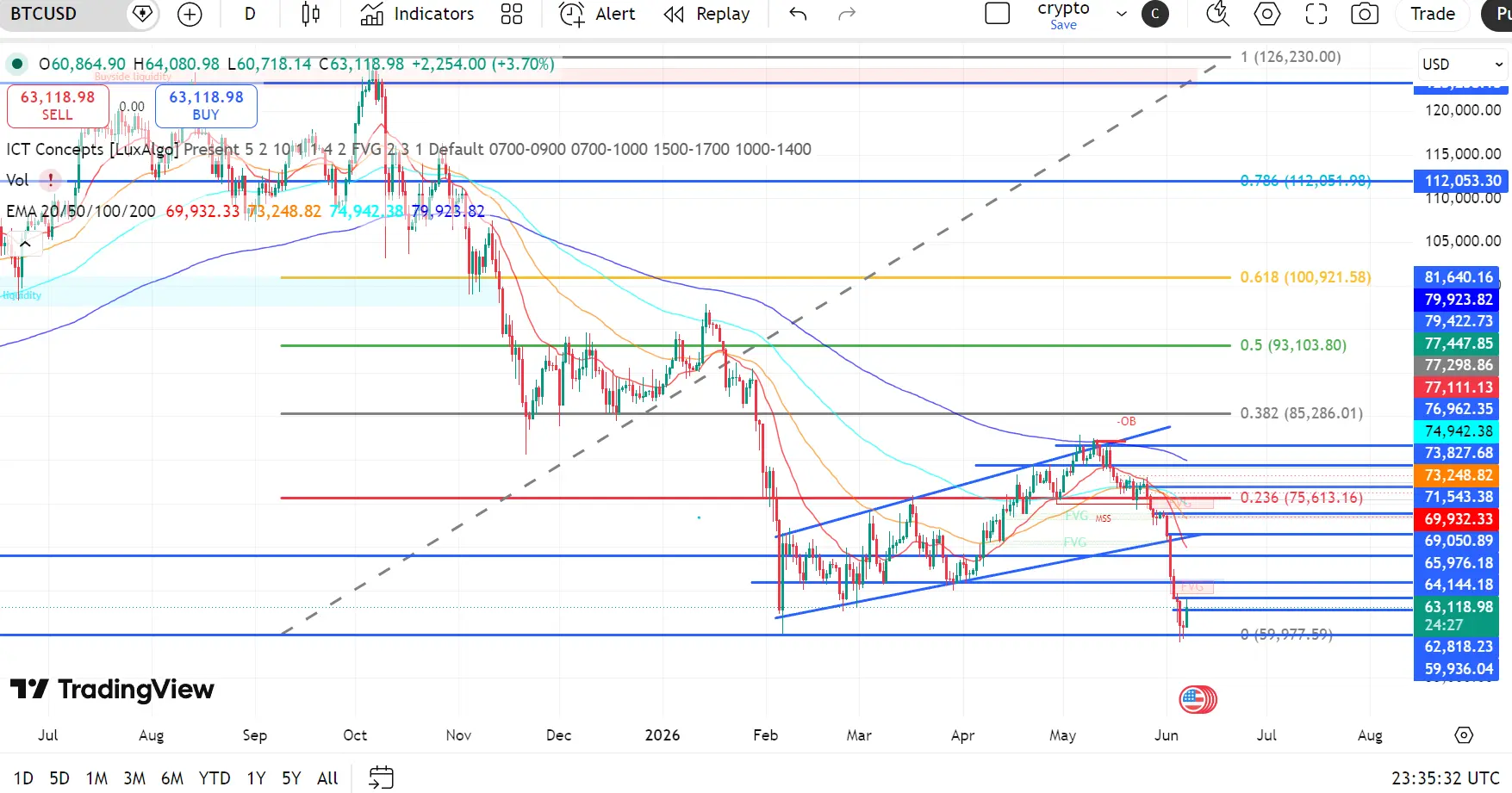Click the green market status dot
Screen dimensions: 1512x793
coord(16,64)
